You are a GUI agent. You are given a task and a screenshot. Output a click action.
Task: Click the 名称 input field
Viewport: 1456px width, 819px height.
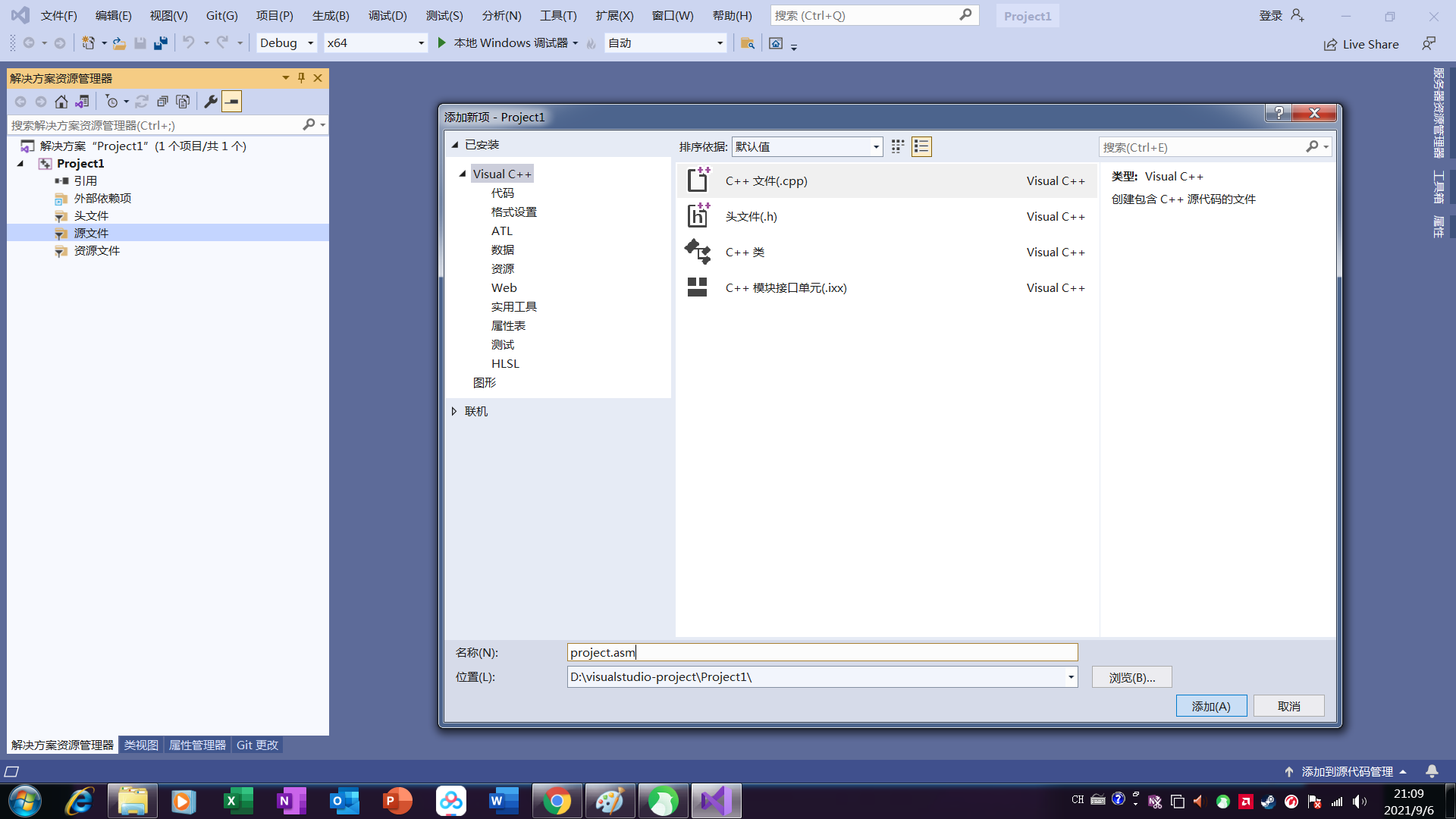pos(822,652)
